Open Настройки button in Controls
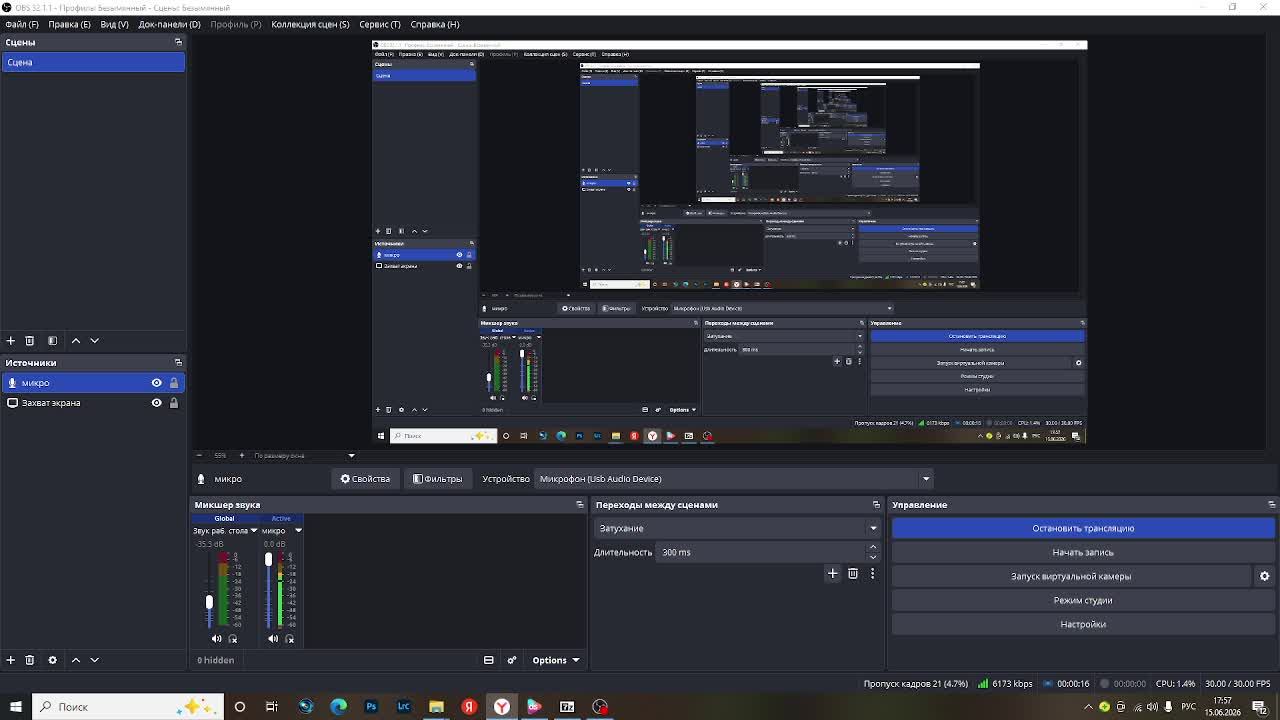 tap(1083, 624)
